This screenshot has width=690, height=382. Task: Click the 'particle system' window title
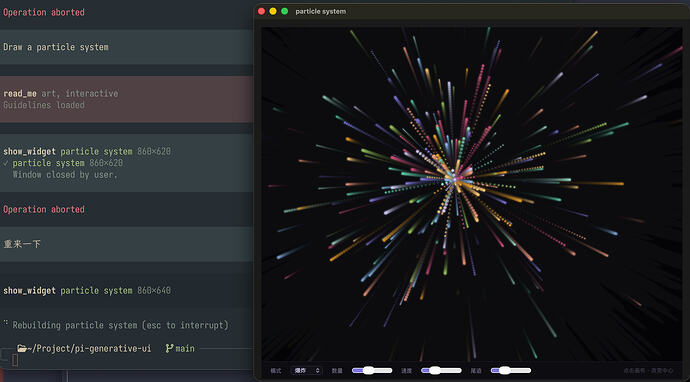320,11
